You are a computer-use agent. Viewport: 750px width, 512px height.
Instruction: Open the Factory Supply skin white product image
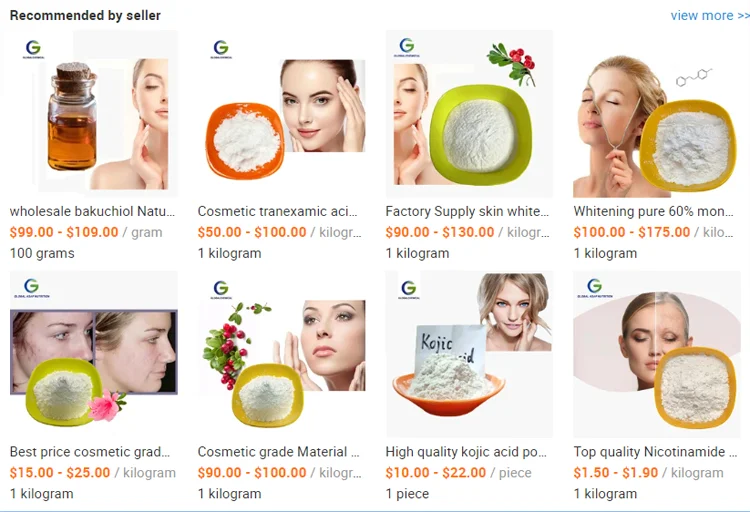click(x=469, y=114)
